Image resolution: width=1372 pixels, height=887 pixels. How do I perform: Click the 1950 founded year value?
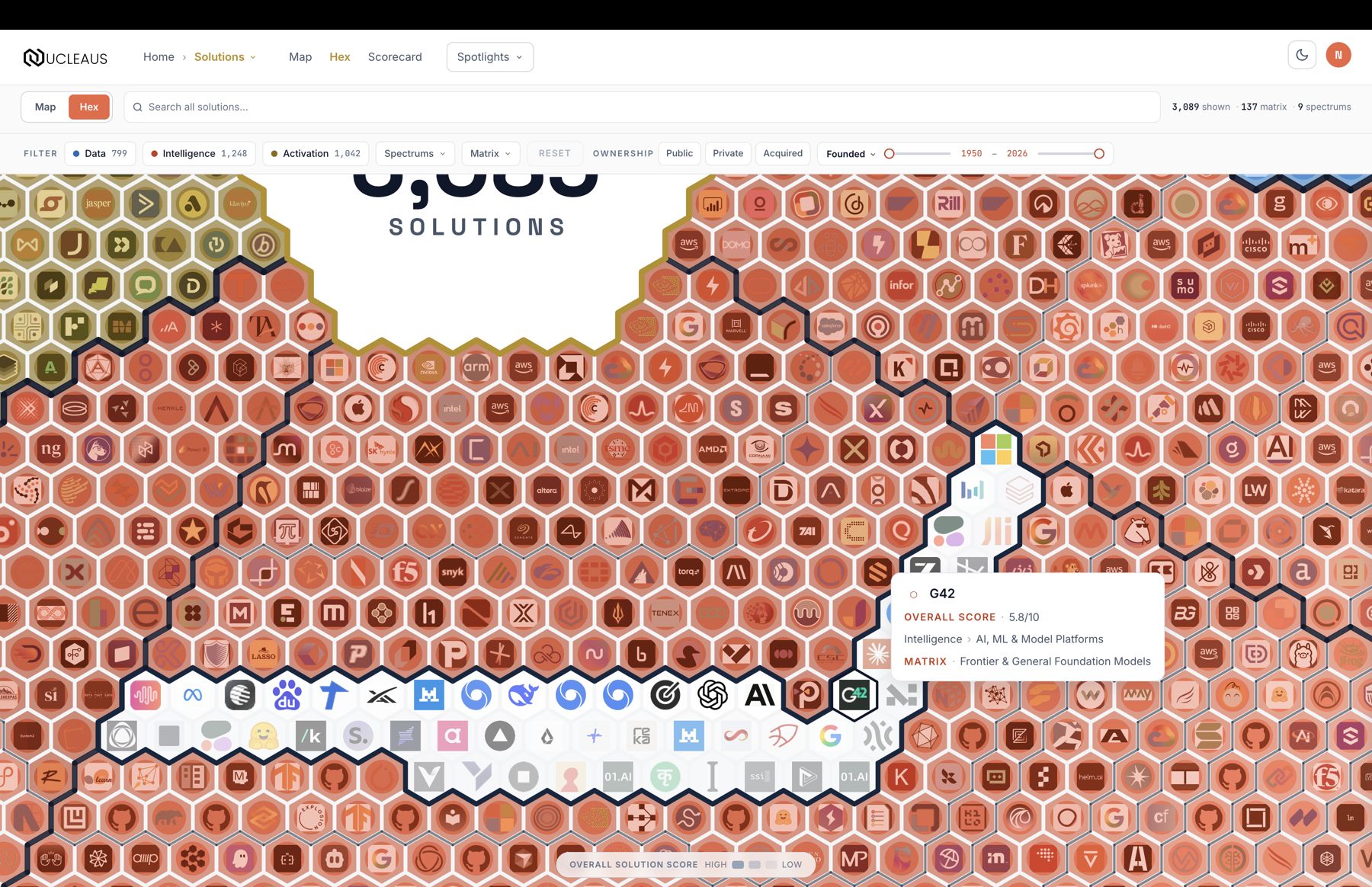pyautogui.click(x=971, y=154)
